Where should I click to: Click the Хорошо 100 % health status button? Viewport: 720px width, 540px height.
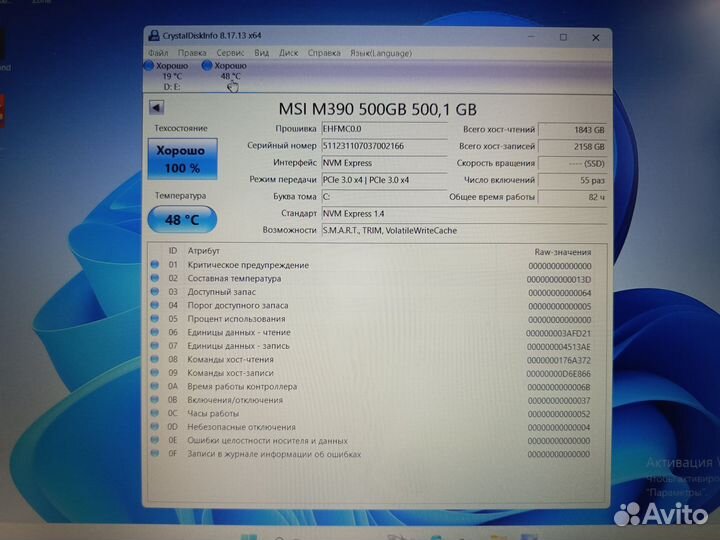182,159
